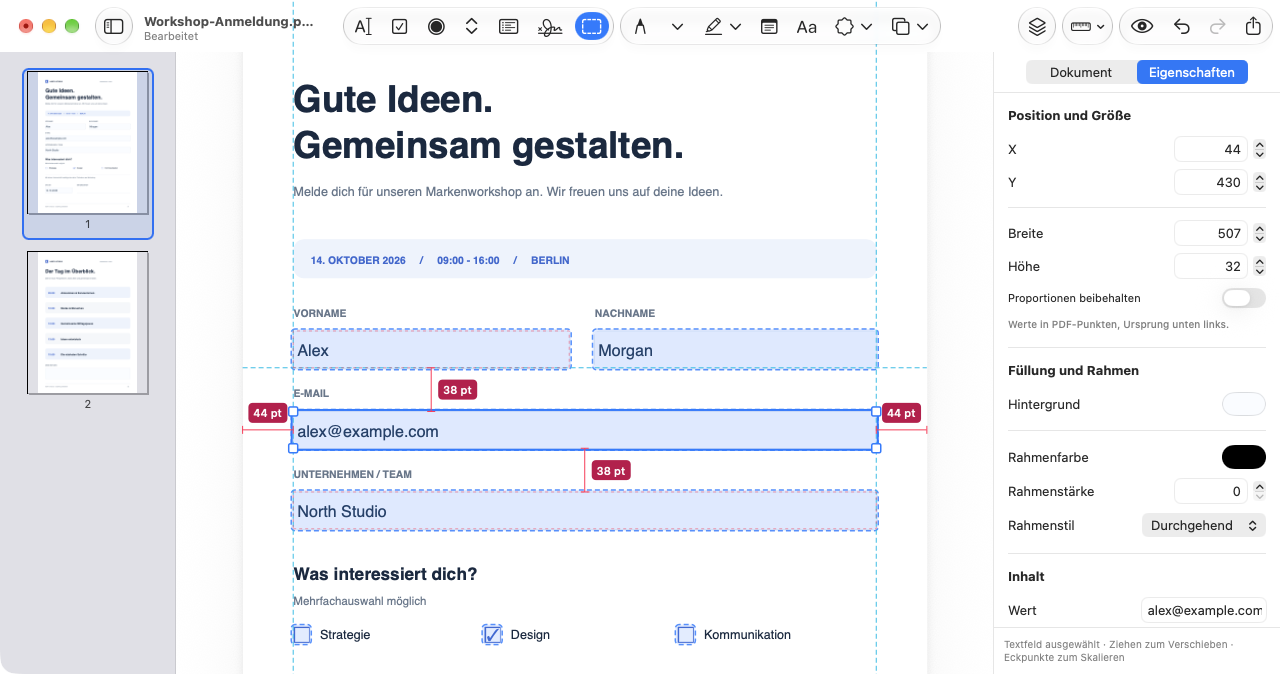
Task: Toggle the Design checkbox
Action: coord(492,634)
